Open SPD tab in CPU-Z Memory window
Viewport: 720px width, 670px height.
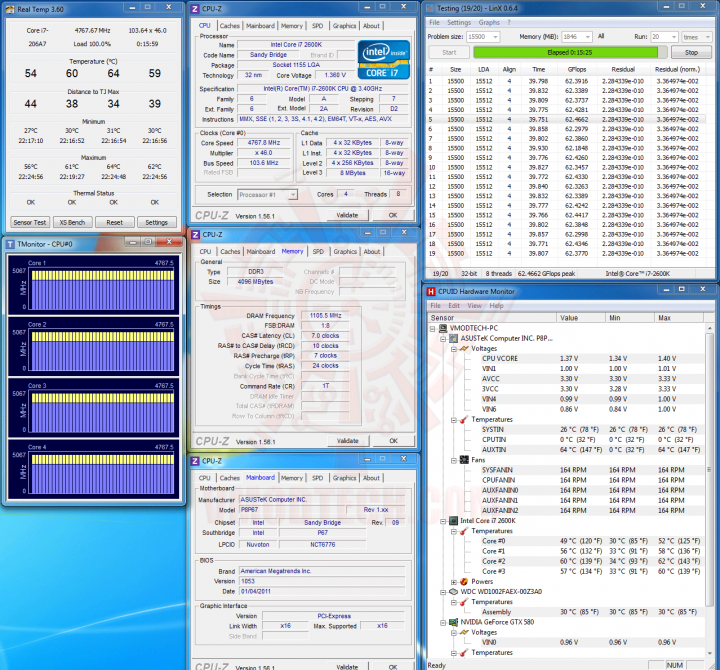tap(318, 251)
